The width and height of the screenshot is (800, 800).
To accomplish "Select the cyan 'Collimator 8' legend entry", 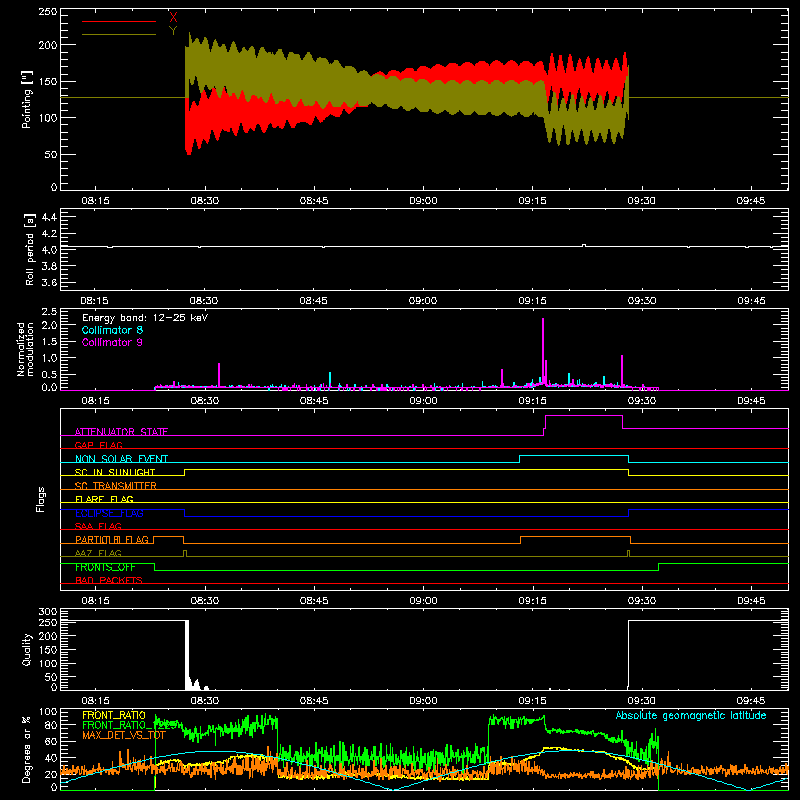I will [x=112, y=330].
